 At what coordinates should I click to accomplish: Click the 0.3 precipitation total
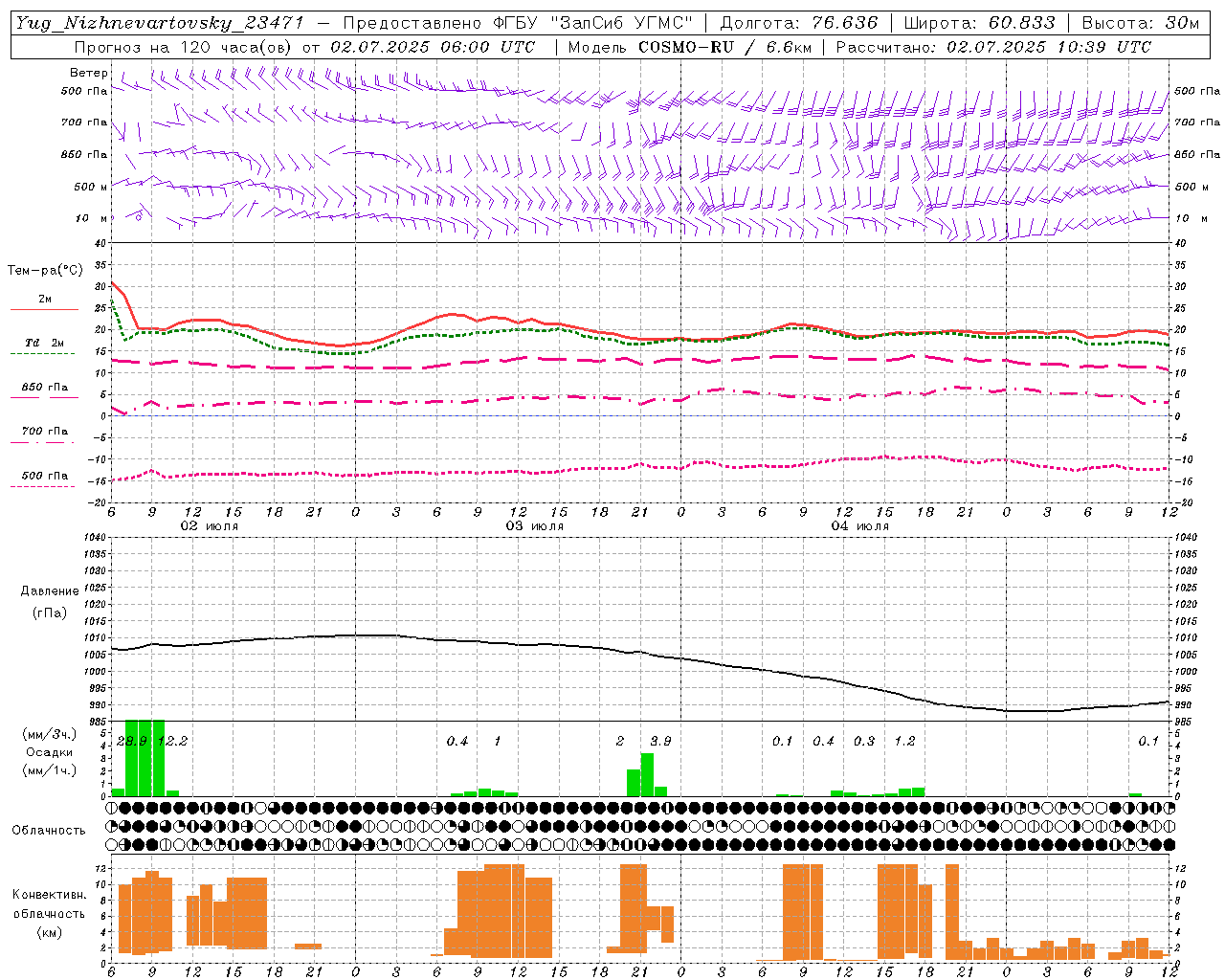click(864, 741)
